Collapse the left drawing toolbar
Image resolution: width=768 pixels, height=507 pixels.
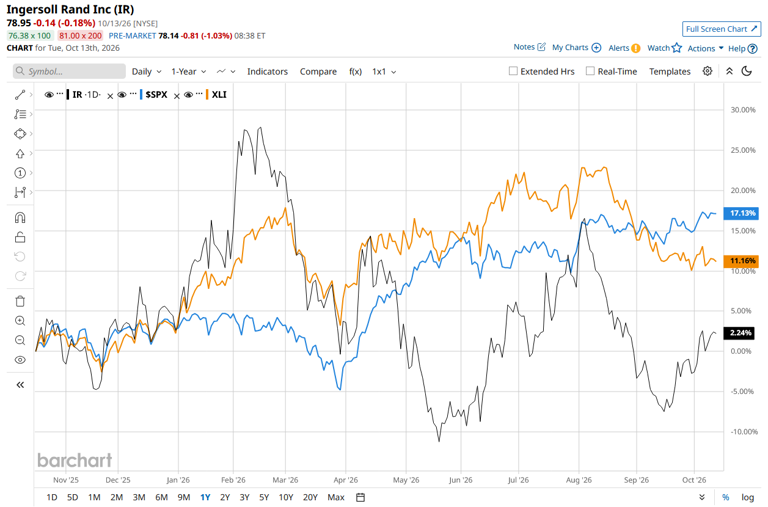click(20, 385)
